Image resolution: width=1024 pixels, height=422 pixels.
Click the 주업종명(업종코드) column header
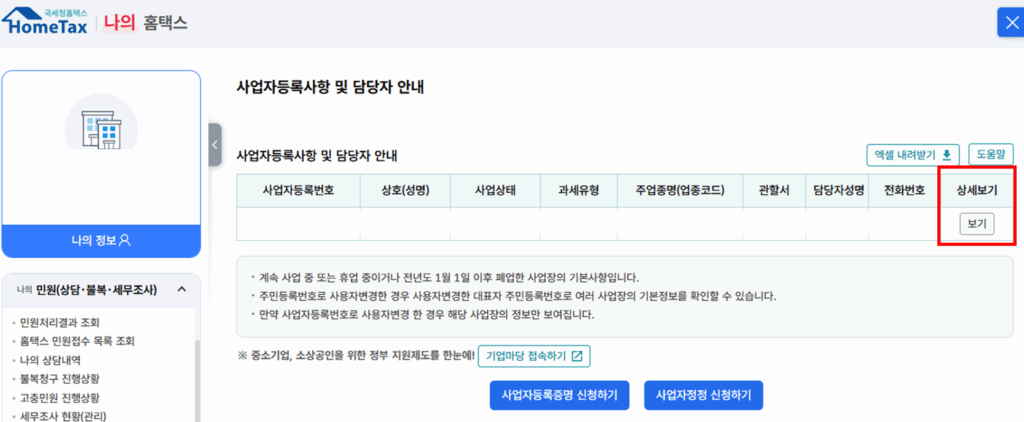tap(679, 190)
